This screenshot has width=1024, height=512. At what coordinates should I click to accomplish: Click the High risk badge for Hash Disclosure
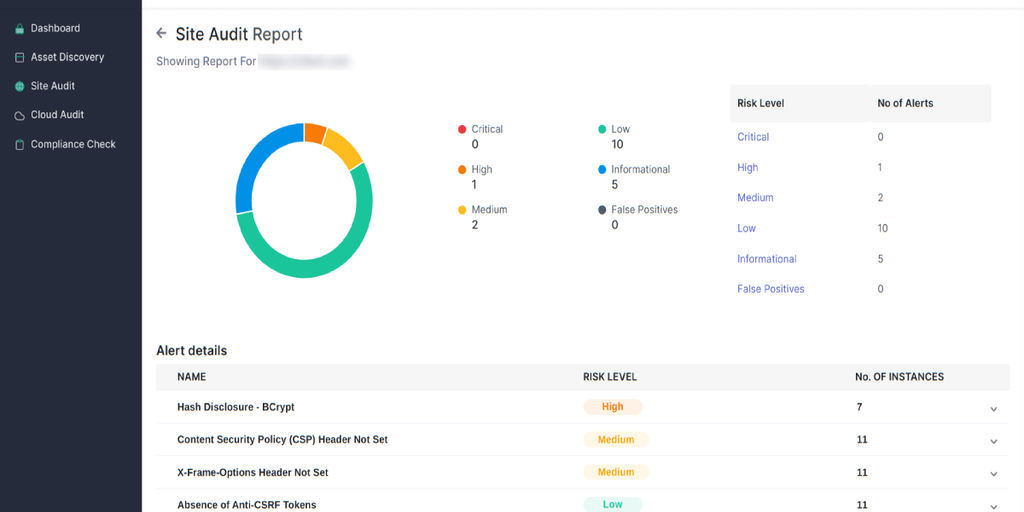coord(613,407)
